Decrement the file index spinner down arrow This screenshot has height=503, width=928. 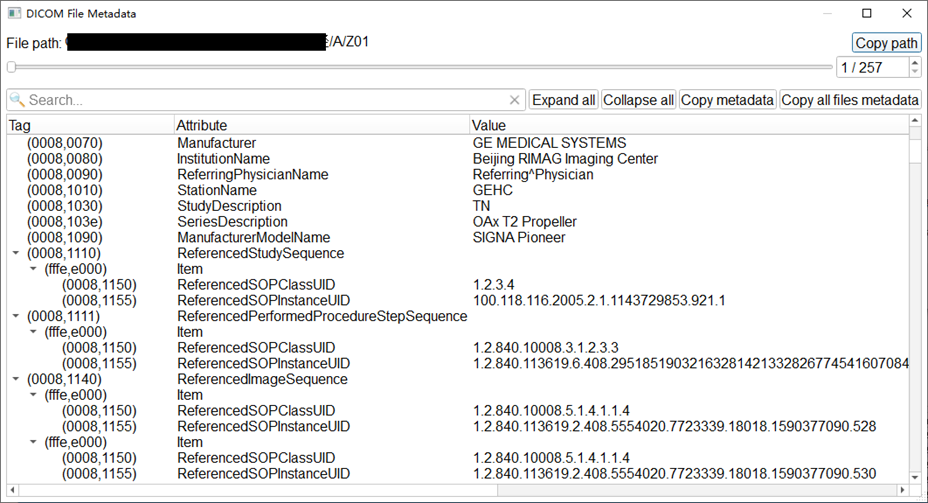915,72
